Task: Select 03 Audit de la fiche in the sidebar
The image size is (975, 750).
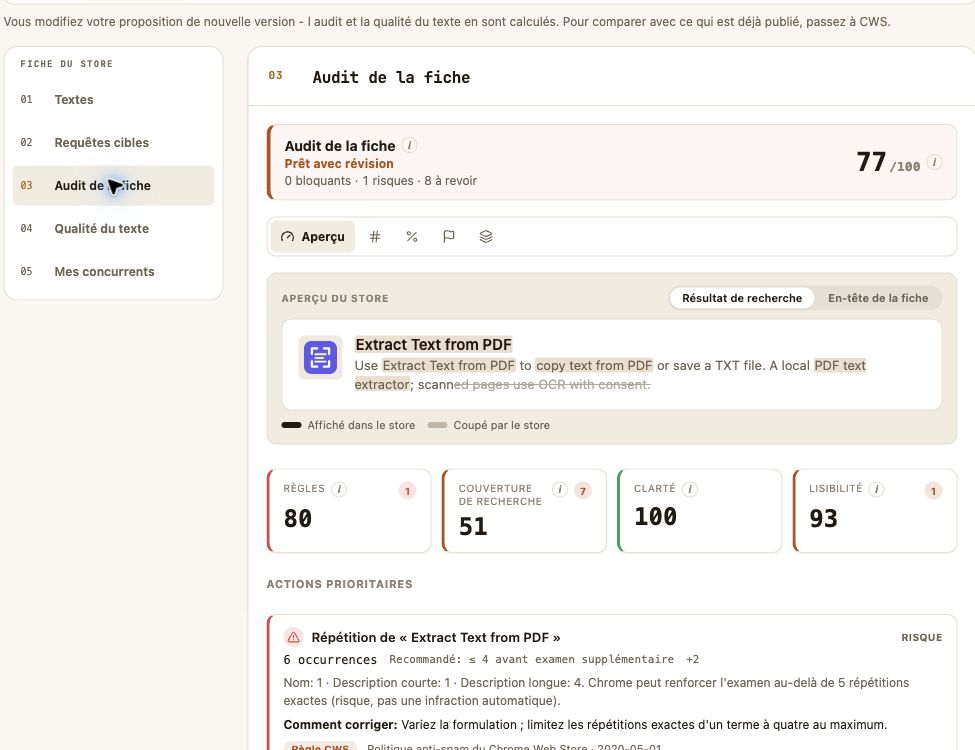Action: tap(113, 185)
